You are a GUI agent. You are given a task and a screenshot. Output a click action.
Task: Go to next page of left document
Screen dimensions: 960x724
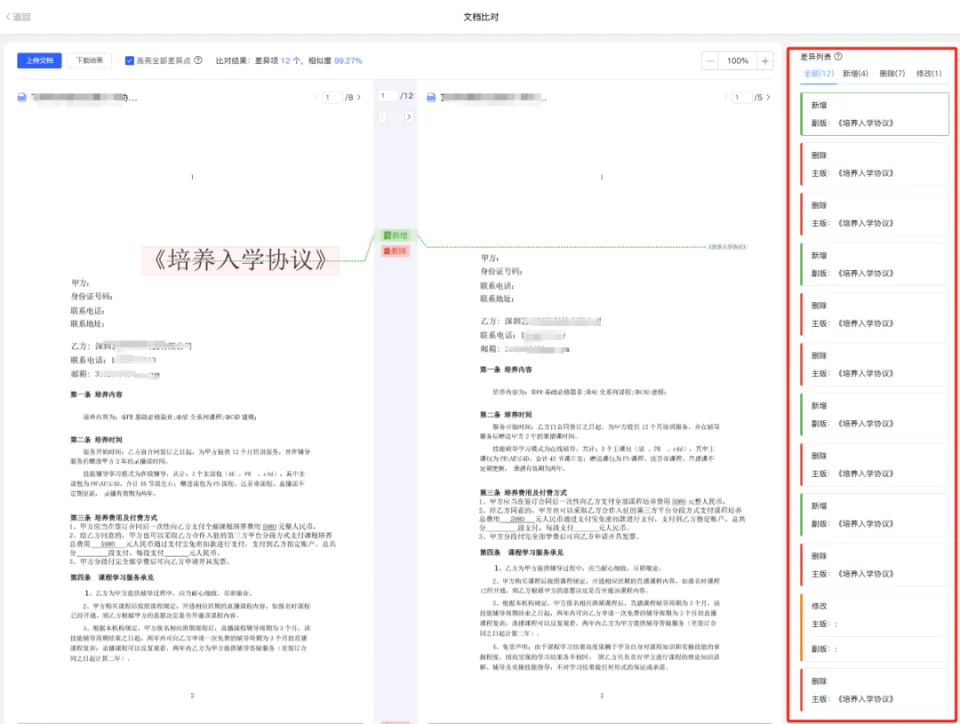(359, 98)
